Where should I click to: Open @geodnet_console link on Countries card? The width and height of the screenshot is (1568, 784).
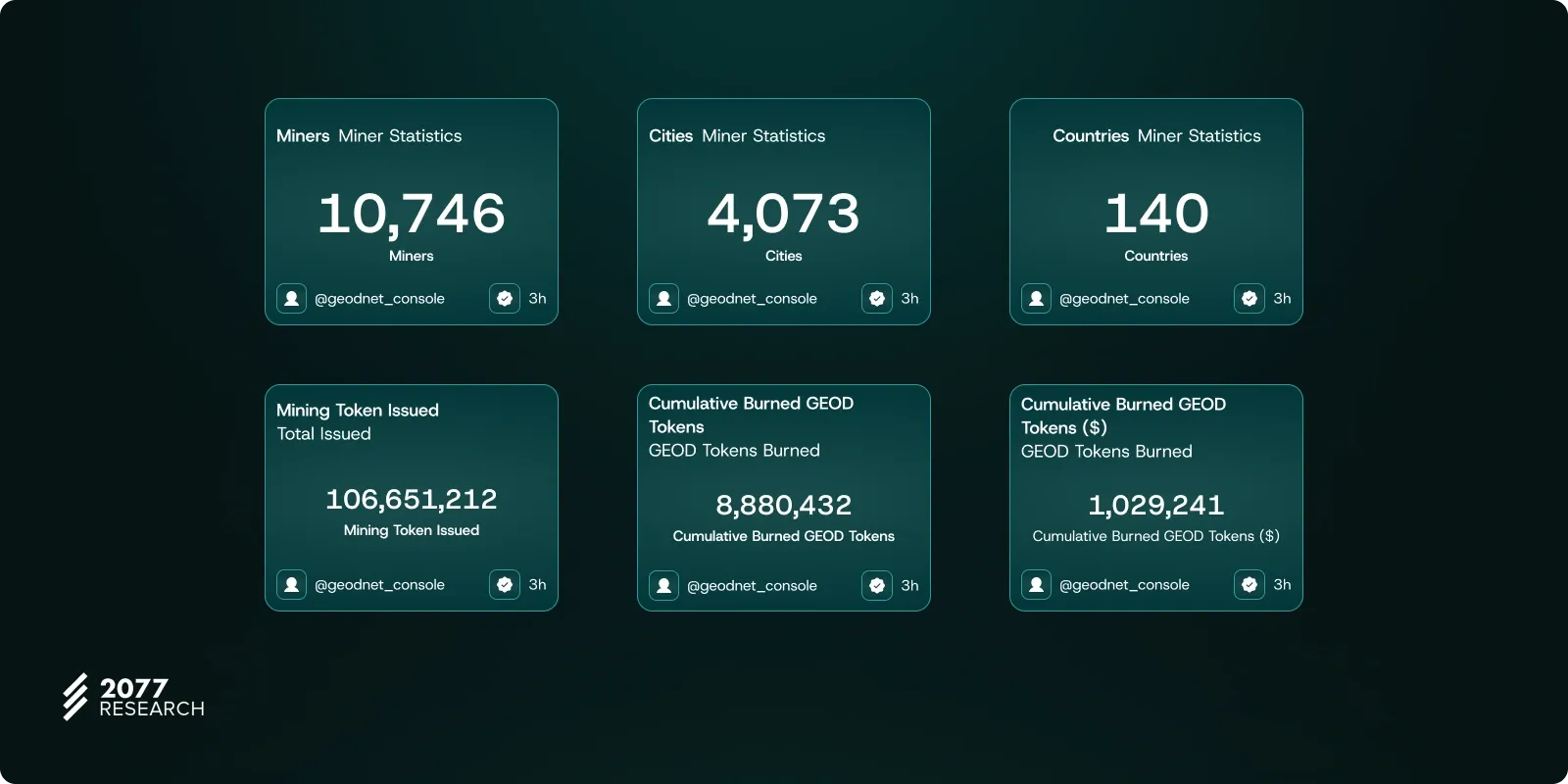[1124, 299]
